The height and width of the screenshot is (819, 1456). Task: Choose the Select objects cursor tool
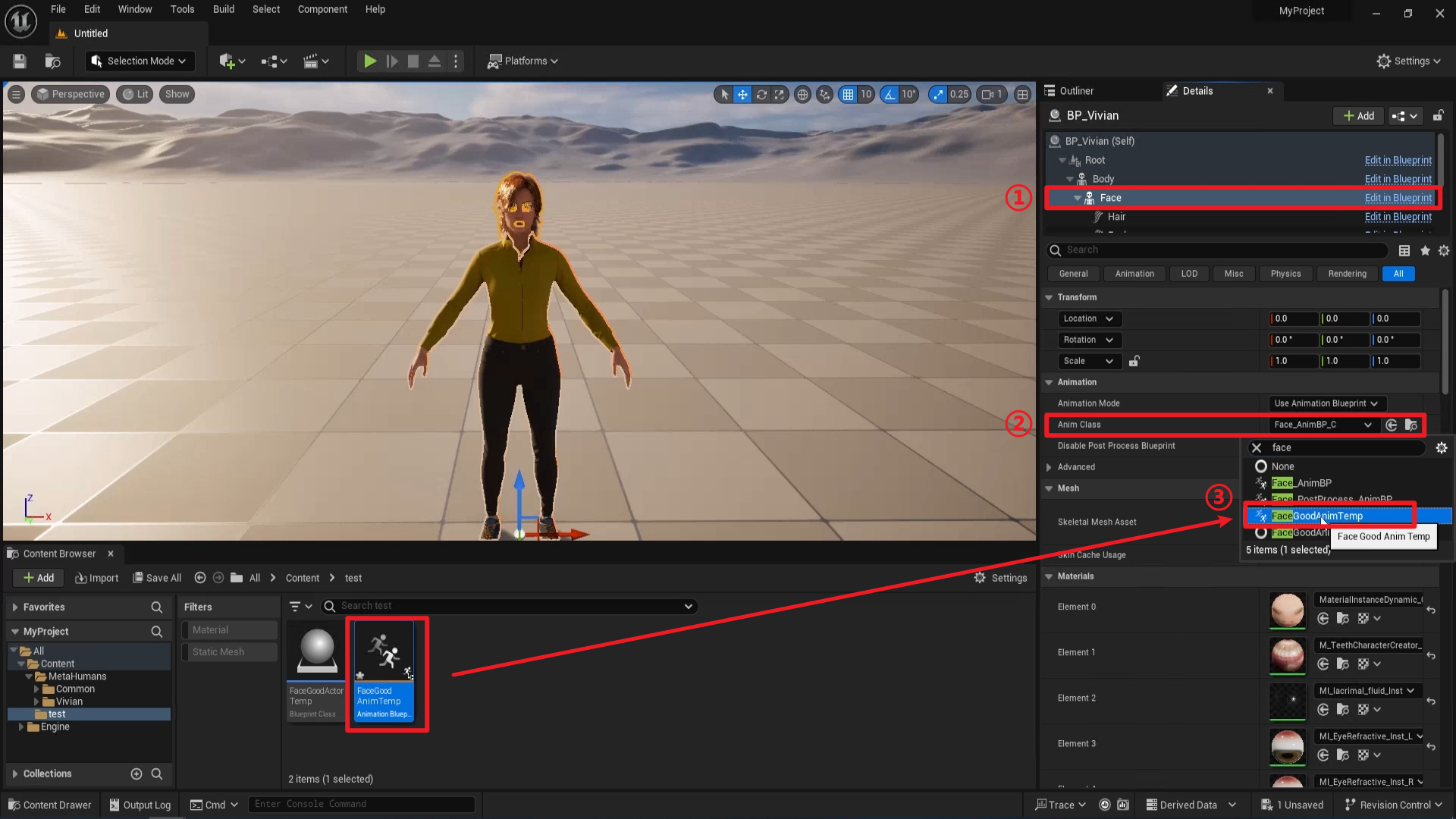[x=724, y=95]
